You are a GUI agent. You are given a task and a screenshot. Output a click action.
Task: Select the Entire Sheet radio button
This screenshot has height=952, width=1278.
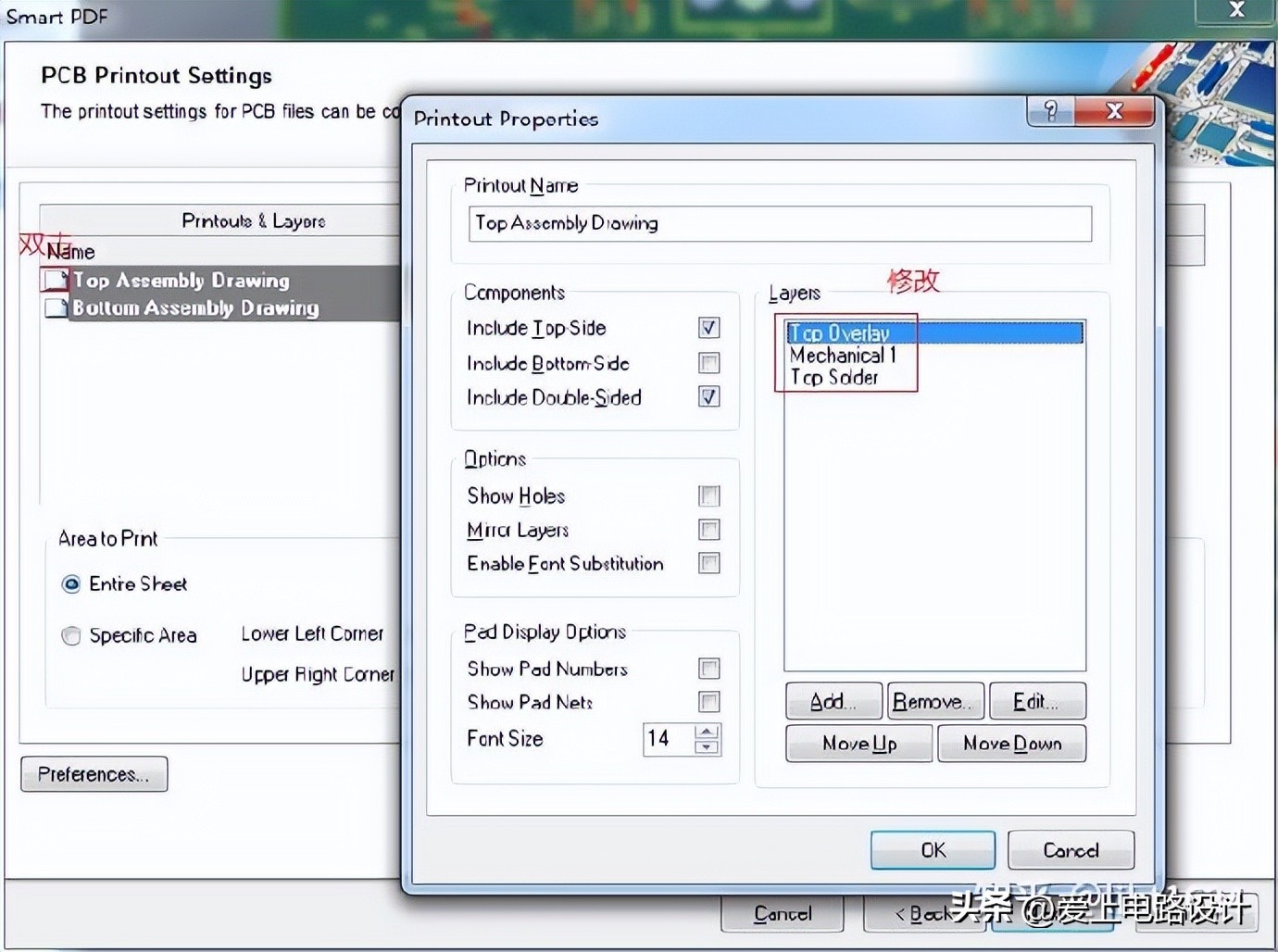pyautogui.click(x=71, y=583)
